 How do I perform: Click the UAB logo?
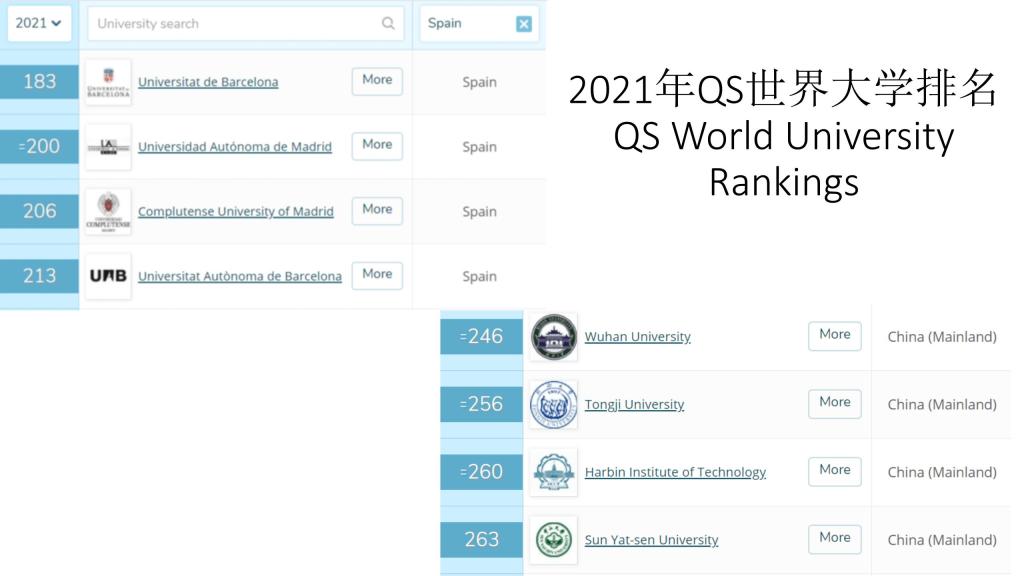[x=108, y=276]
